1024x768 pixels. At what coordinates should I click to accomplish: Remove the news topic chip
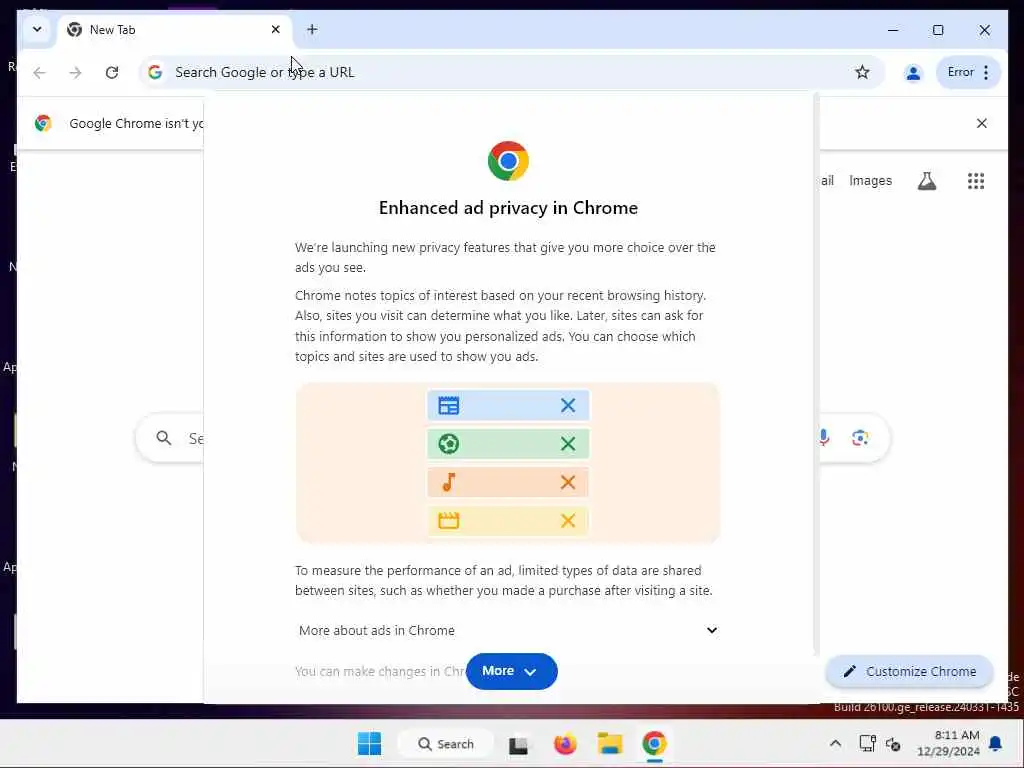click(568, 406)
